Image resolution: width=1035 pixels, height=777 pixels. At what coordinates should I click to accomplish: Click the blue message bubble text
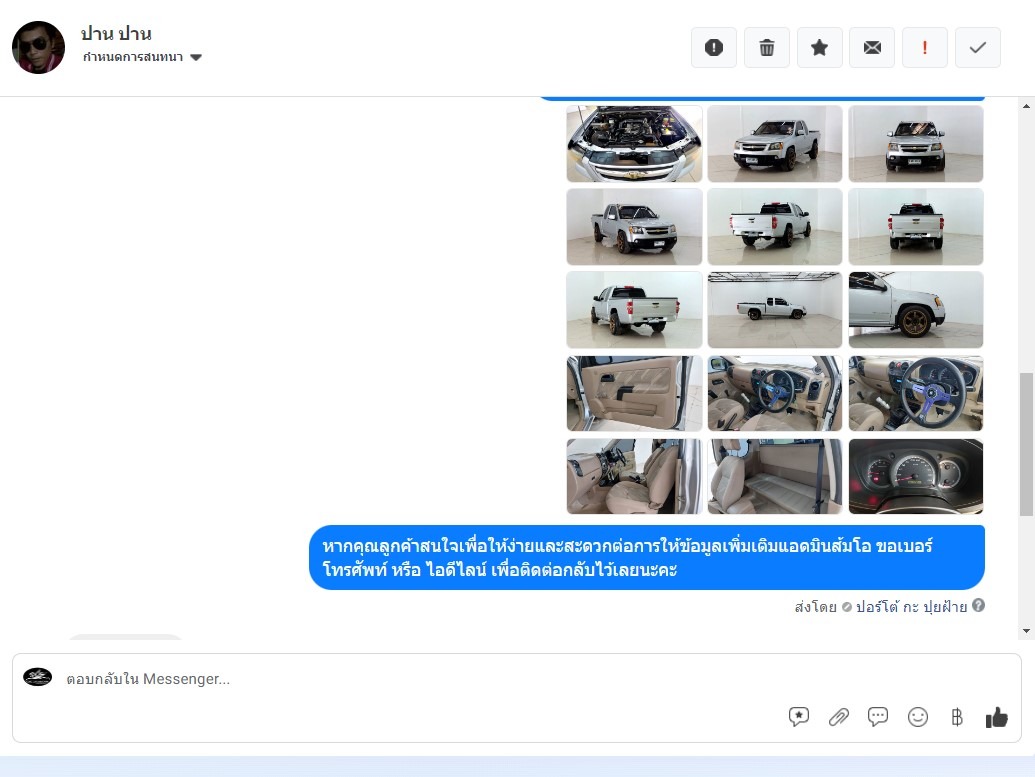tap(627, 558)
